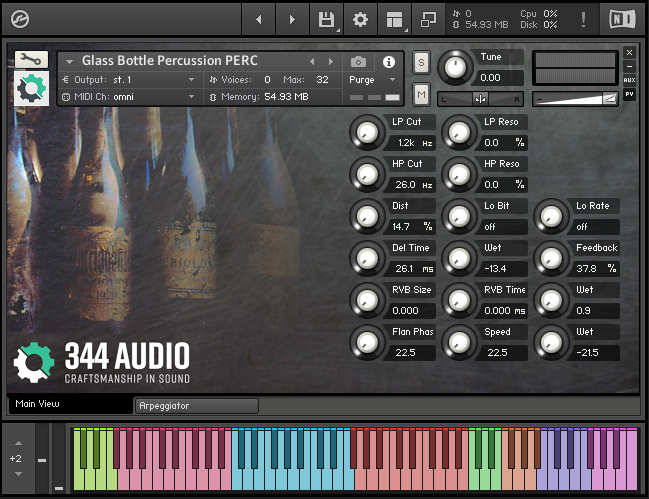Click the Del Time knob
Viewport: 649px width, 499px height.
(367, 259)
